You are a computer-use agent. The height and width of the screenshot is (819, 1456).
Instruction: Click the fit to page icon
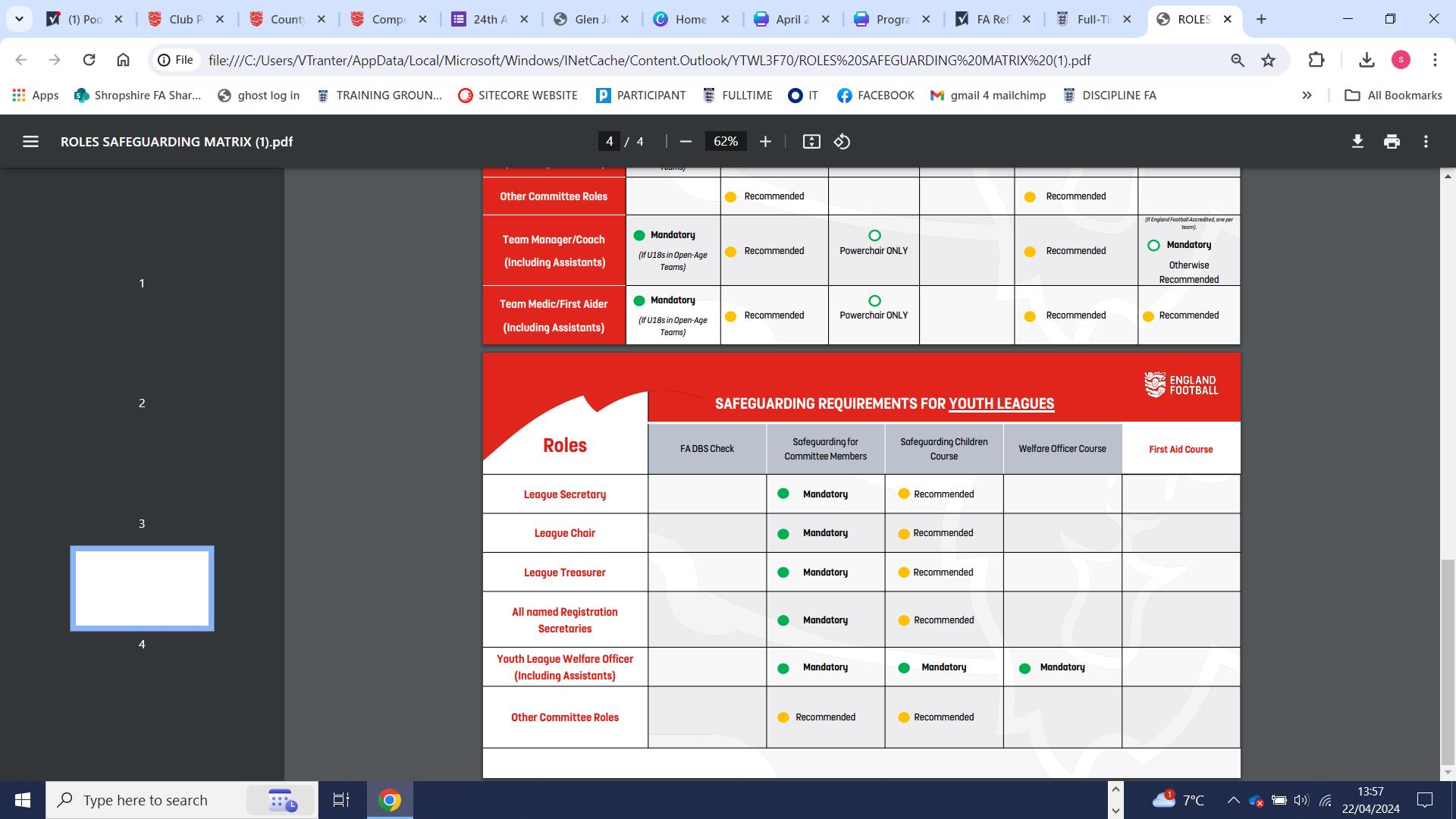[811, 142]
